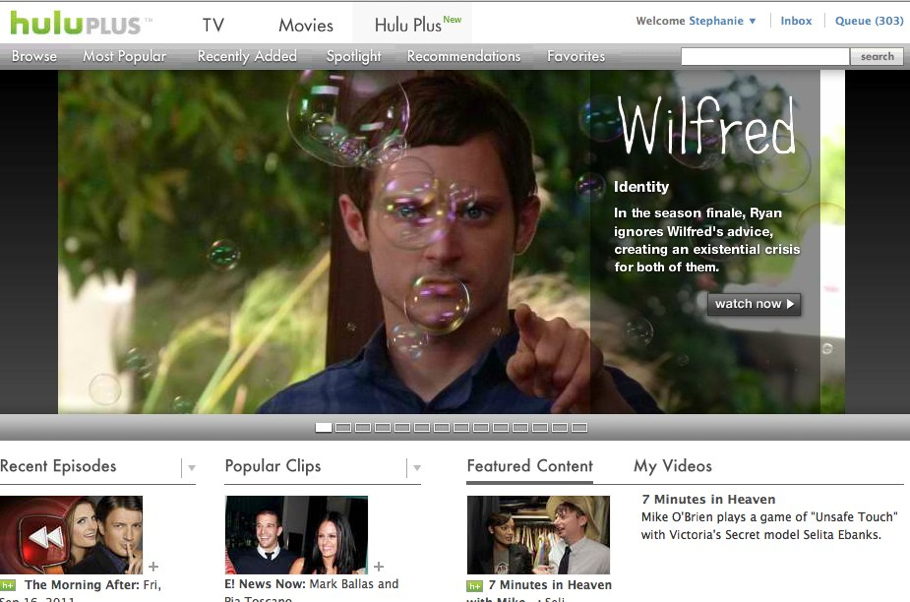Open The Morning After episode thumbnail
Screen dimensions: 910x602
tap(71, 535)
